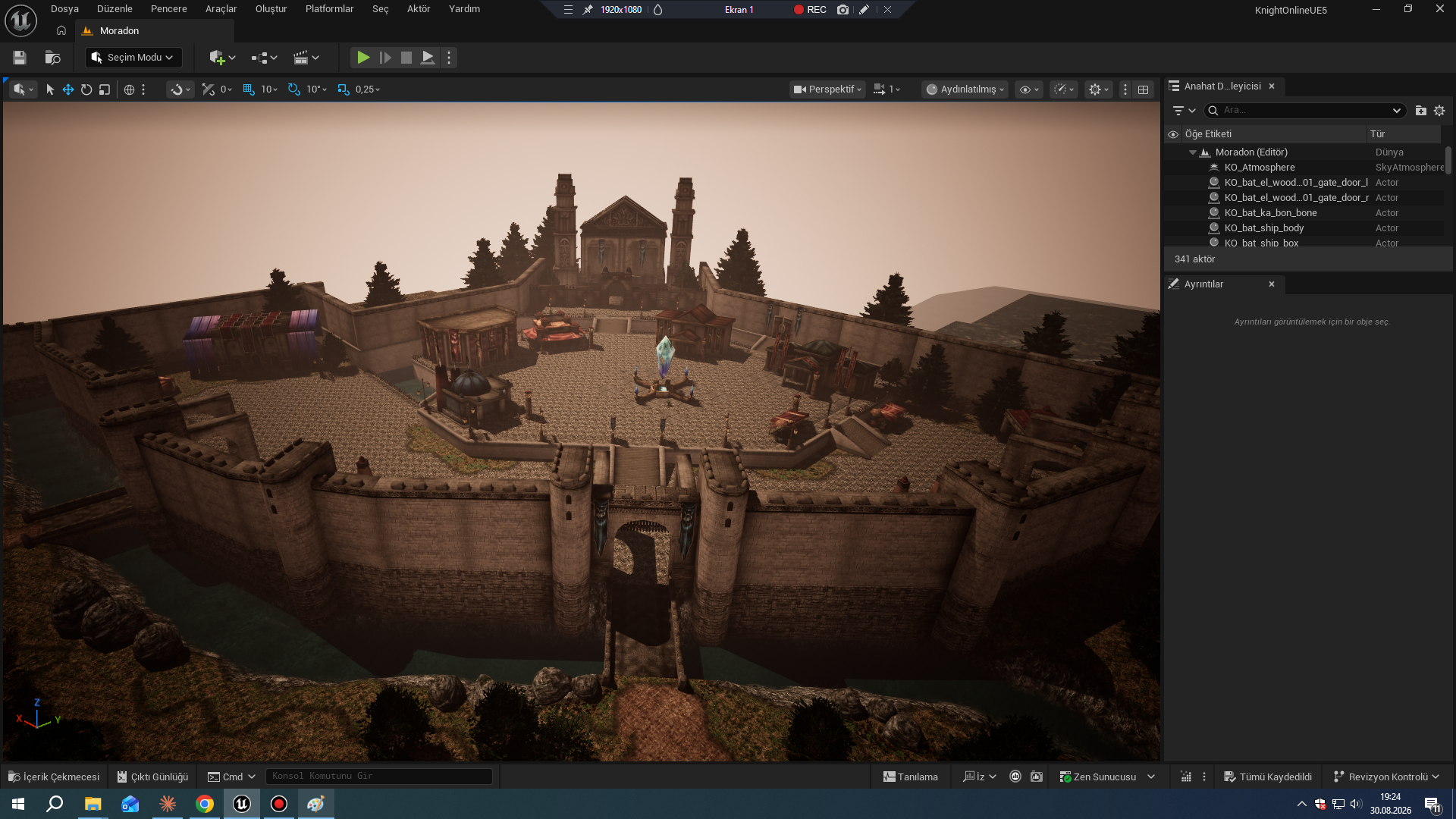Save the current level with the floppy disk icon
Screen dimensions: 1456x819
[20, 58]
